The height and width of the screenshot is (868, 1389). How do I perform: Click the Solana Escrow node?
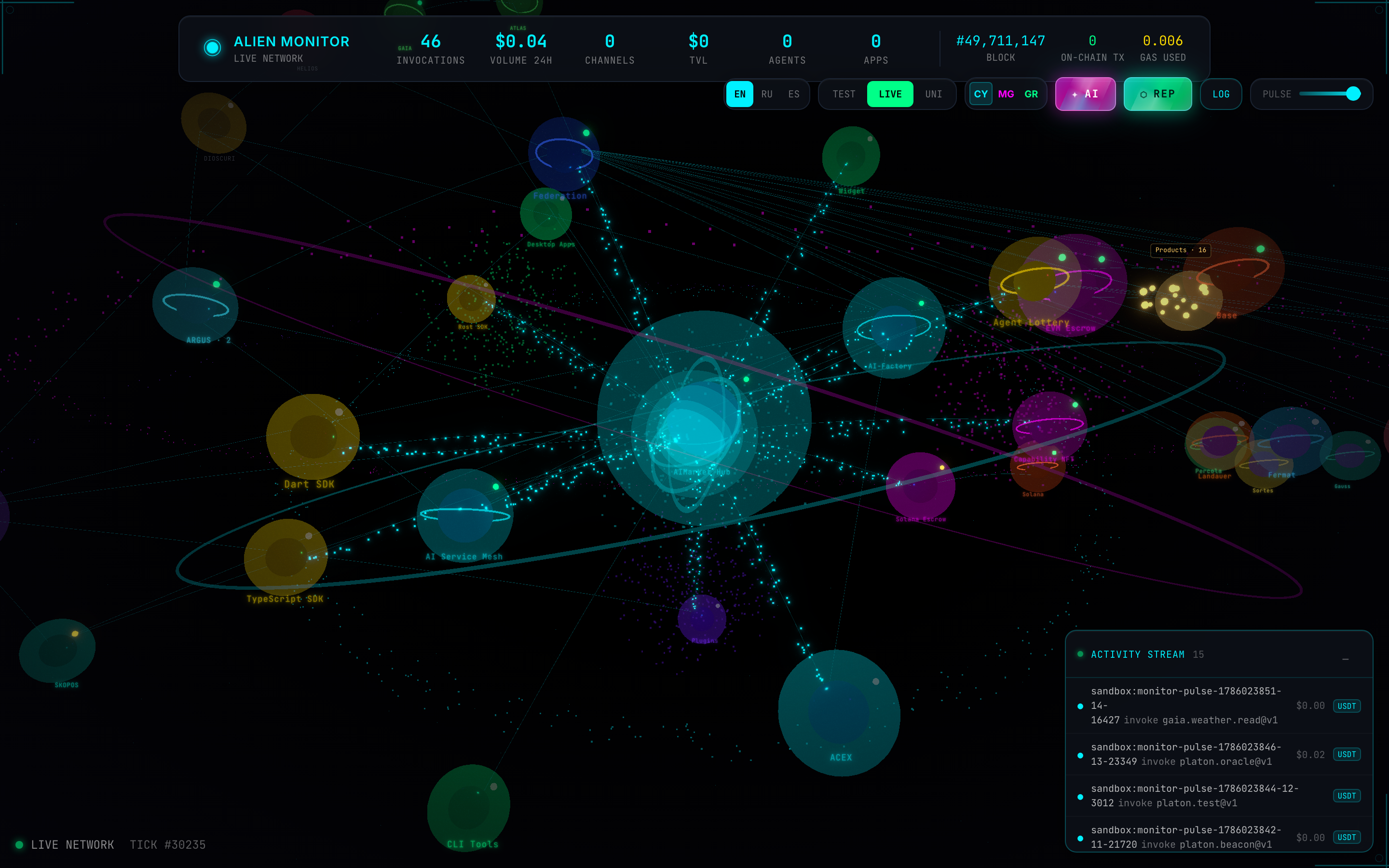pyautogui.click(x=920, y=486)
